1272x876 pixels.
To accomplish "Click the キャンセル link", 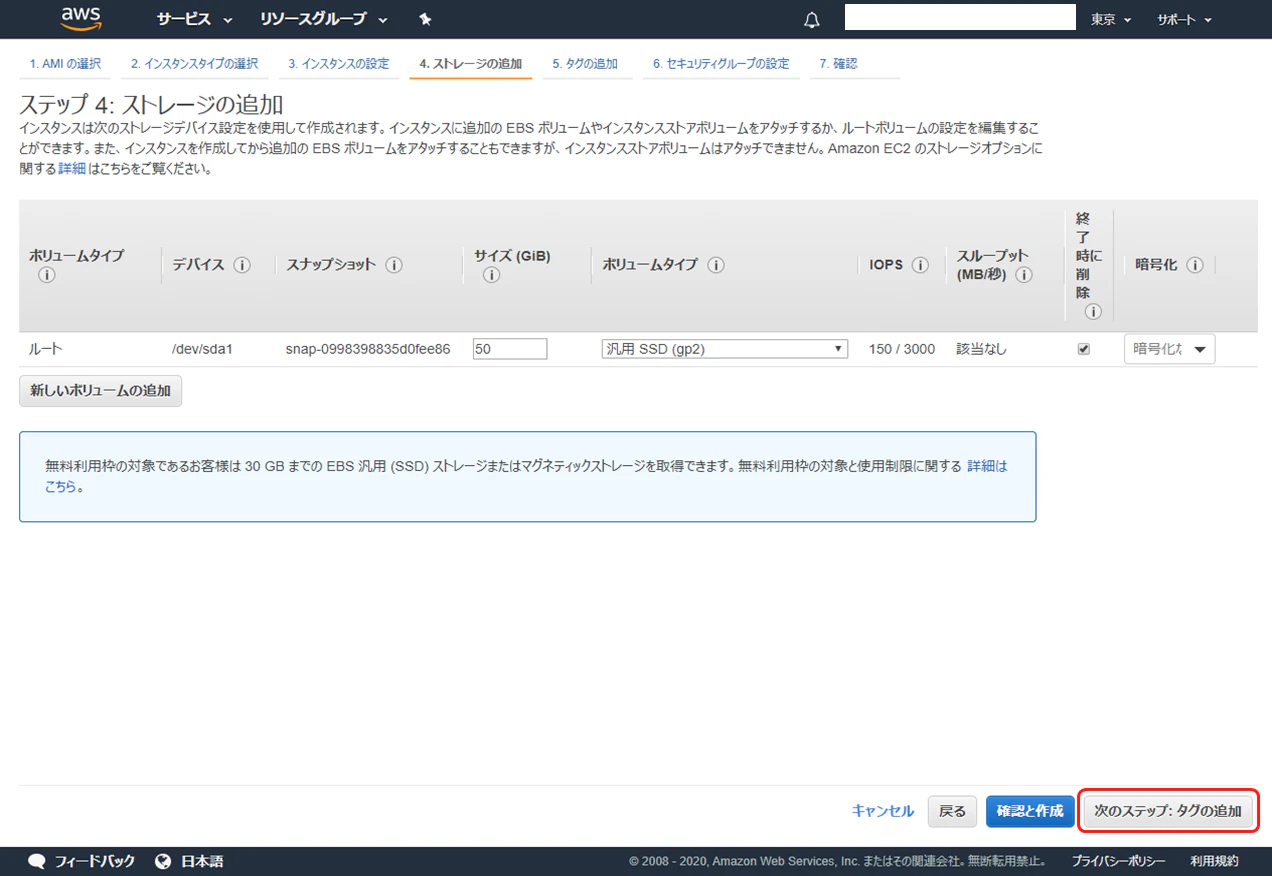I will [x=883, y=811].
